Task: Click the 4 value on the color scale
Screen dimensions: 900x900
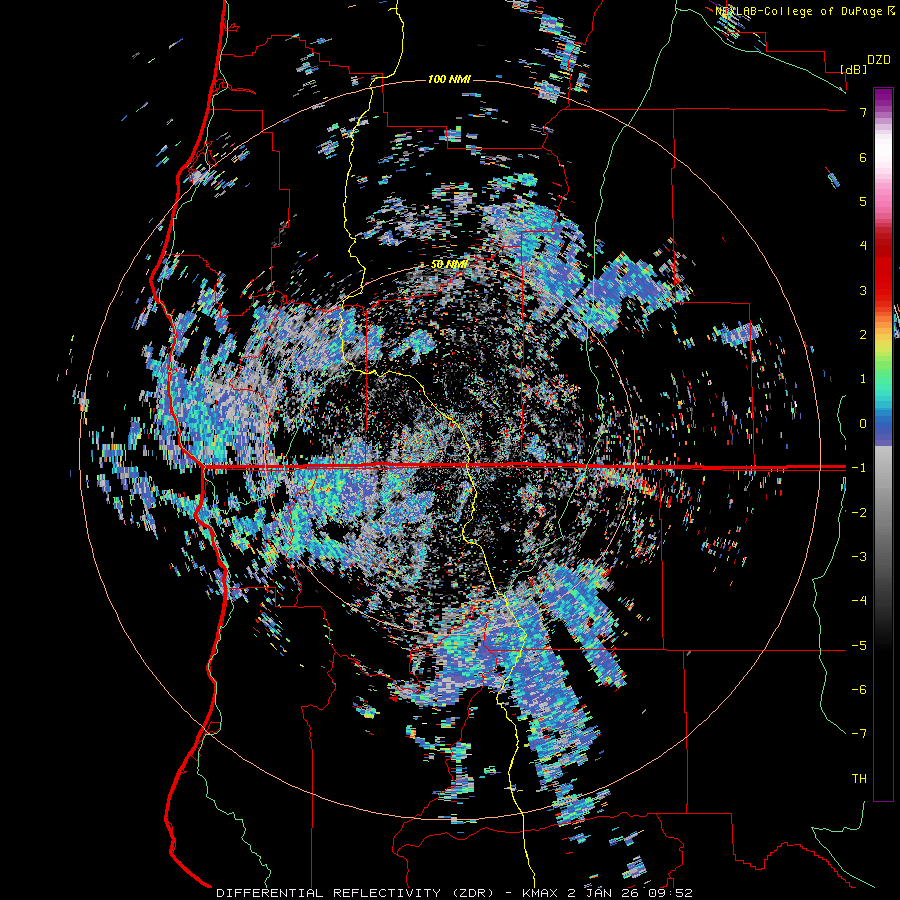Action: [x=863, y=246]
